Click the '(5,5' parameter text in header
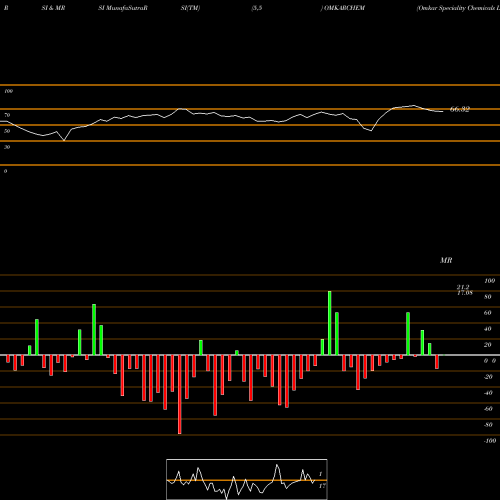 point(257,8)
